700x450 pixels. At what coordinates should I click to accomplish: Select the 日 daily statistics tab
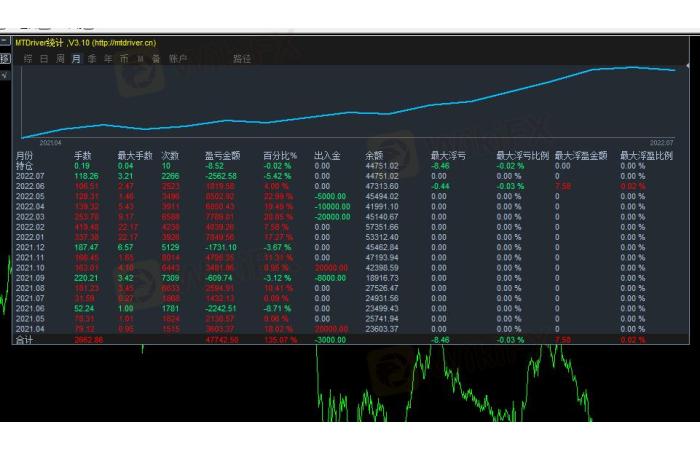(44, 59)
